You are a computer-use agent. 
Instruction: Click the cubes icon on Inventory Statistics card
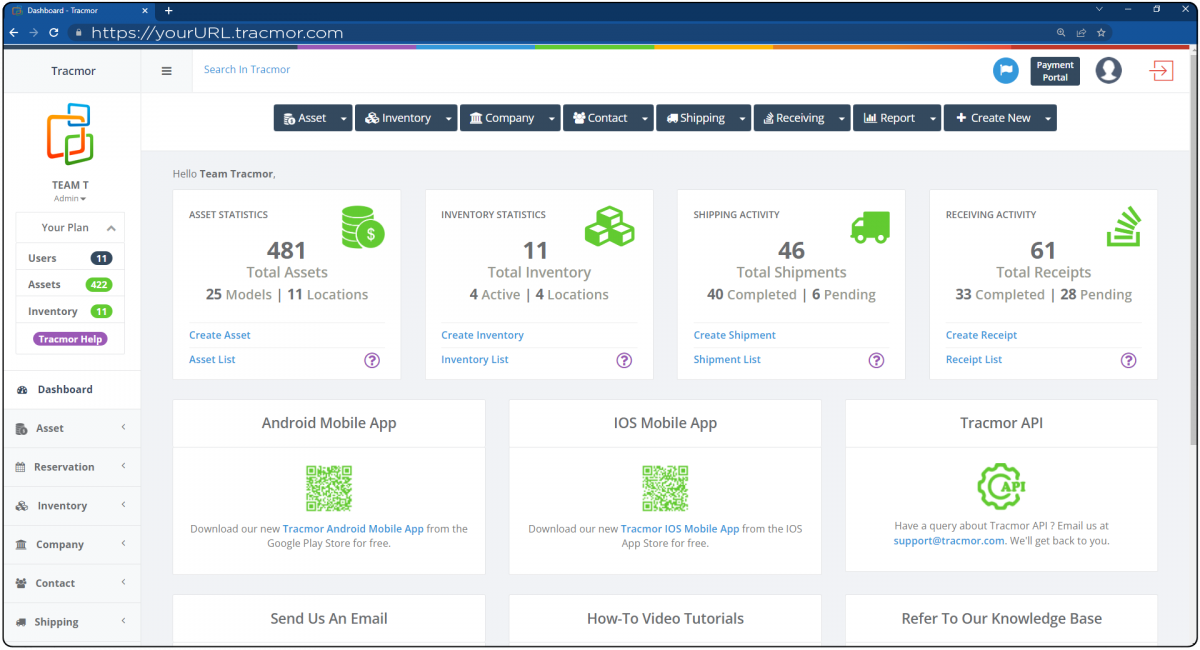pyautogui.click(x=610, y=227)
